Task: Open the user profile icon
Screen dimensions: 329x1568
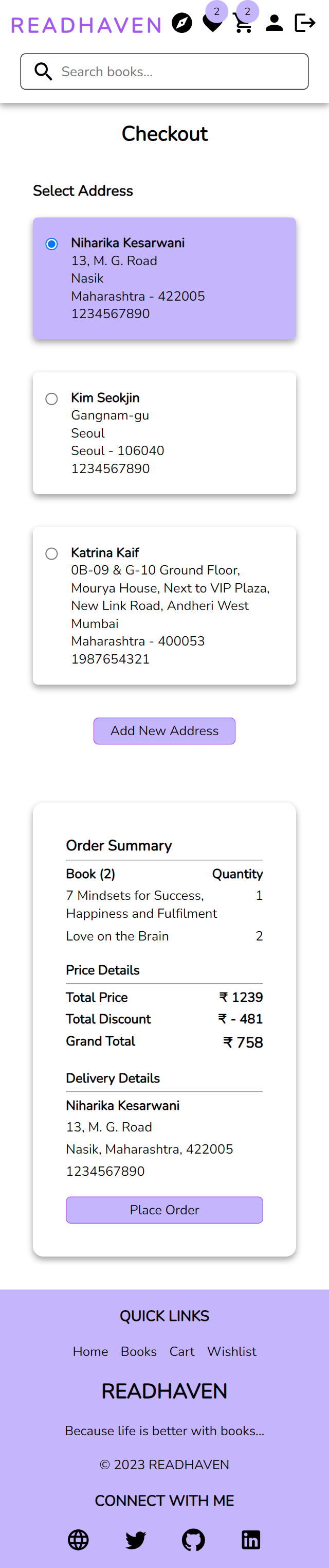Action: [x=275, y=24]
